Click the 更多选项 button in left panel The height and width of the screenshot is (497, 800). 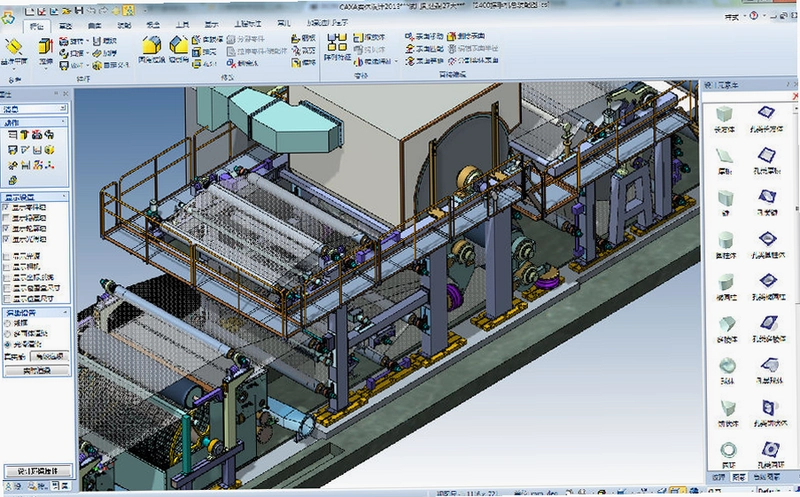(x=37, y=371)
